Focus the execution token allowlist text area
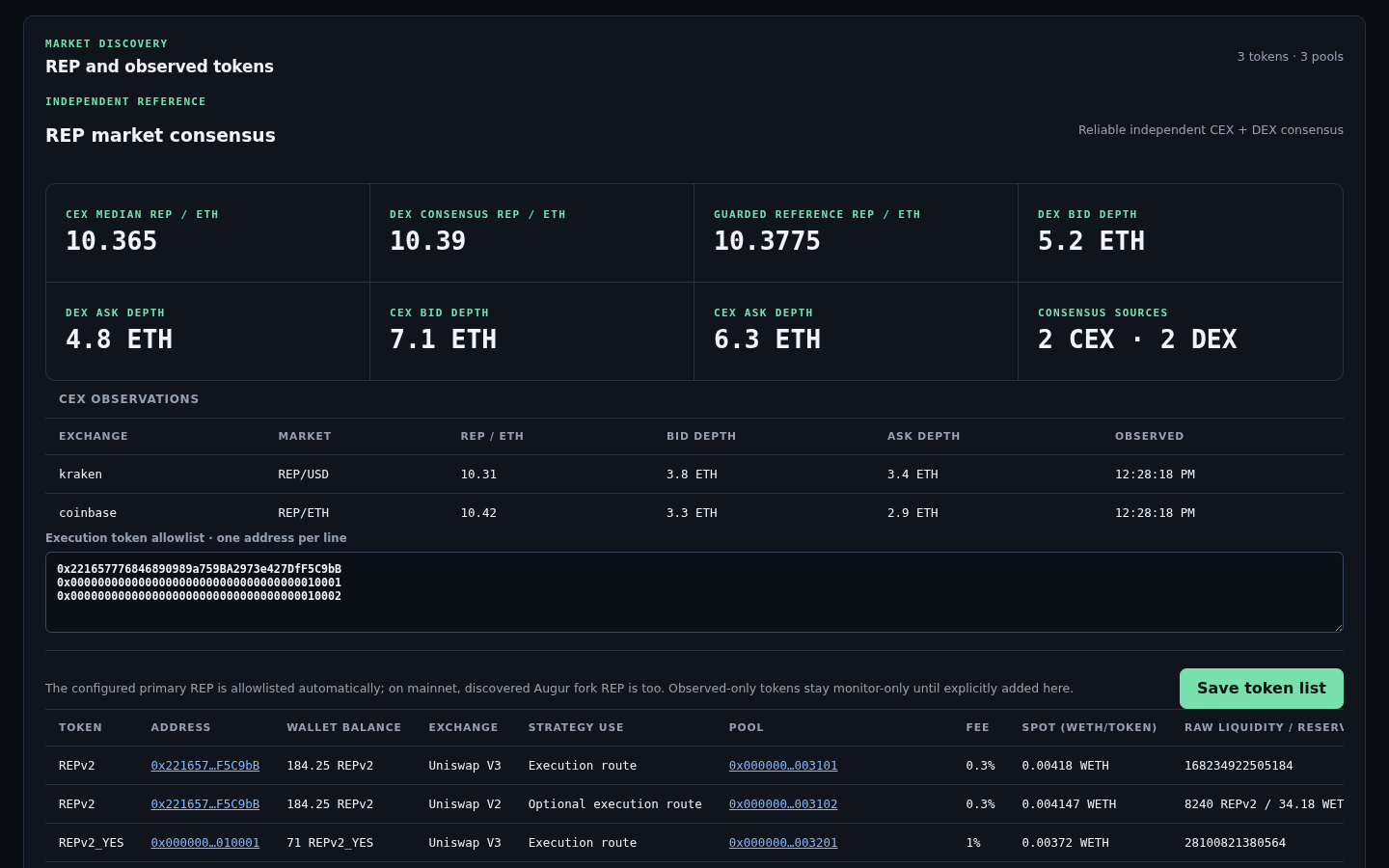The image size is (1389, 868). (x=694, y=592)
